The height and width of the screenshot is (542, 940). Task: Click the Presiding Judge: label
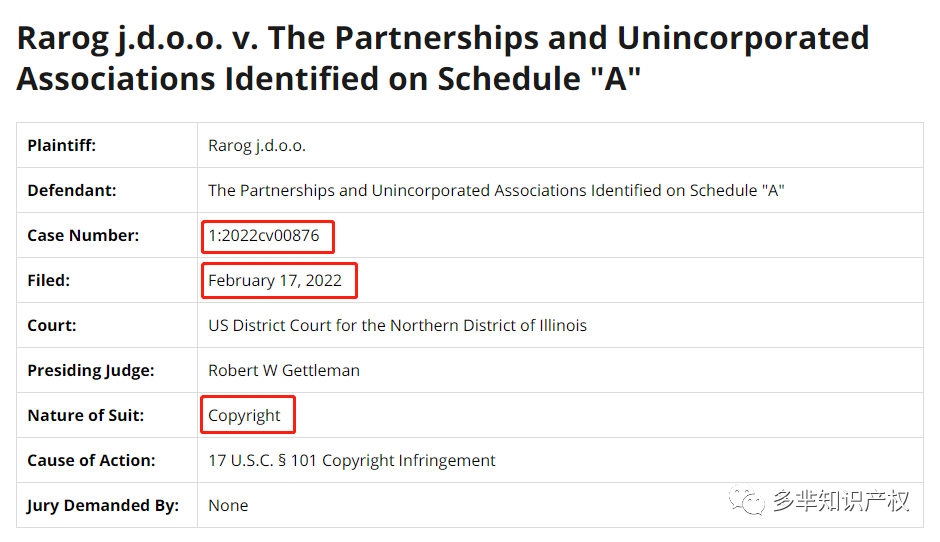pos(91,371)
